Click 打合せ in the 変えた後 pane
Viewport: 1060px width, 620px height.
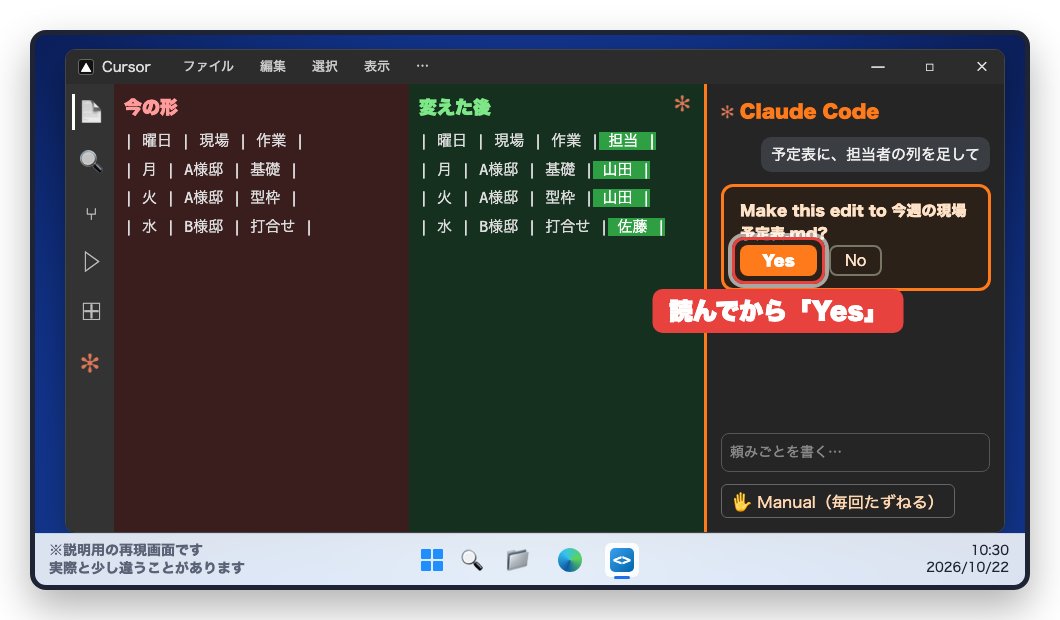[567, 226]
